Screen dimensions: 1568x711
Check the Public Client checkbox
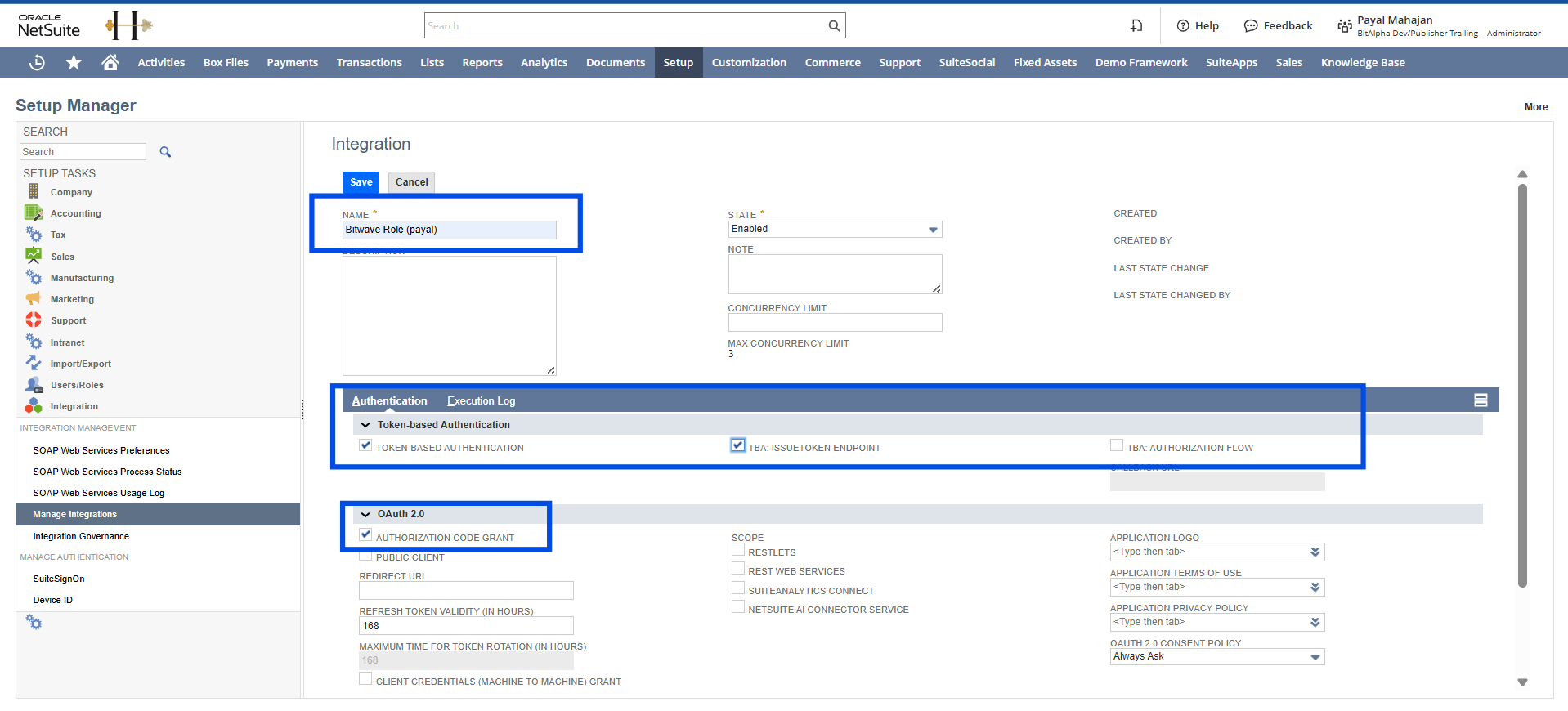pyautogui.click(x=365, y=556)
